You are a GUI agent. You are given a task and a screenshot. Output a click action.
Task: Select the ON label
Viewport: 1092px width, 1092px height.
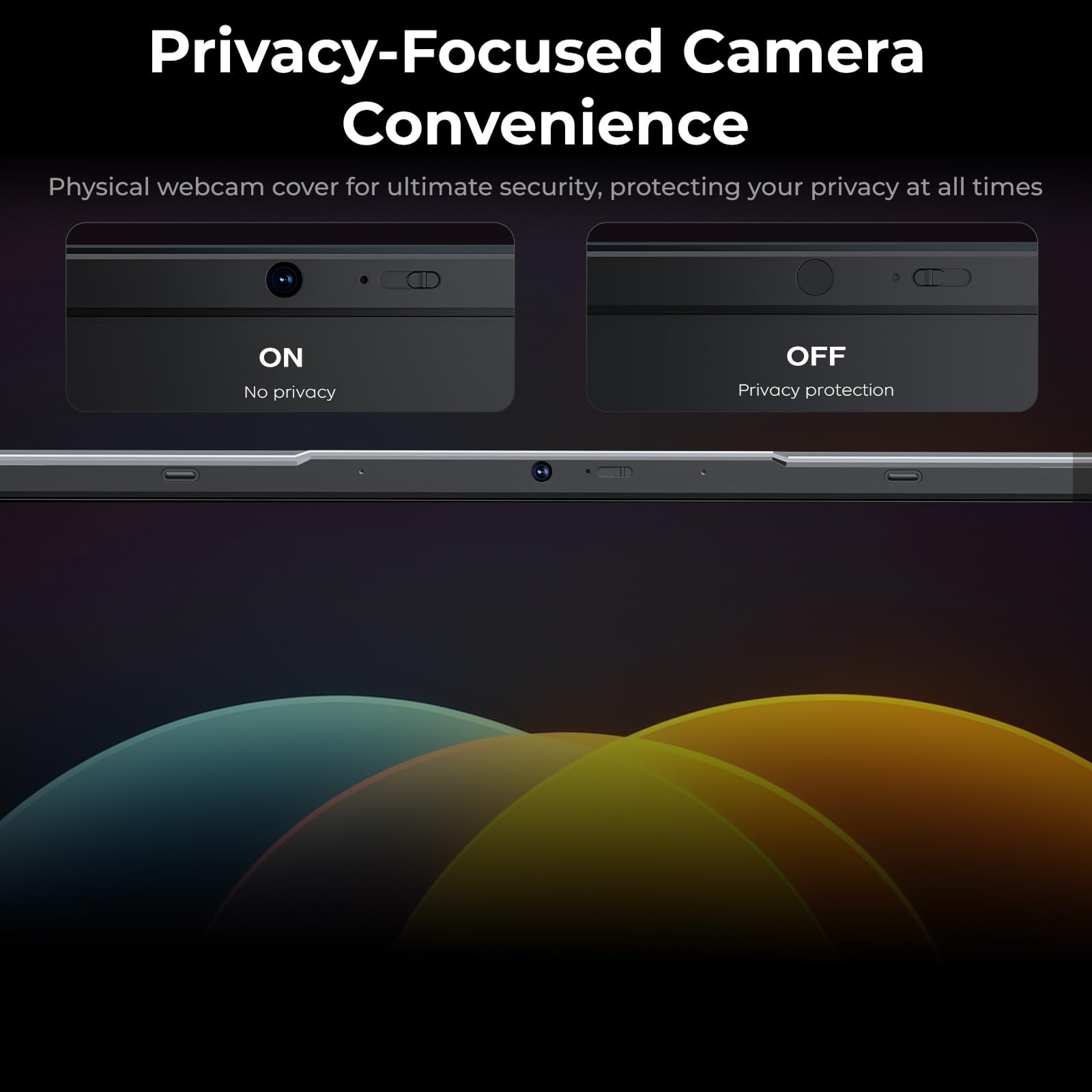click(281, 358)
